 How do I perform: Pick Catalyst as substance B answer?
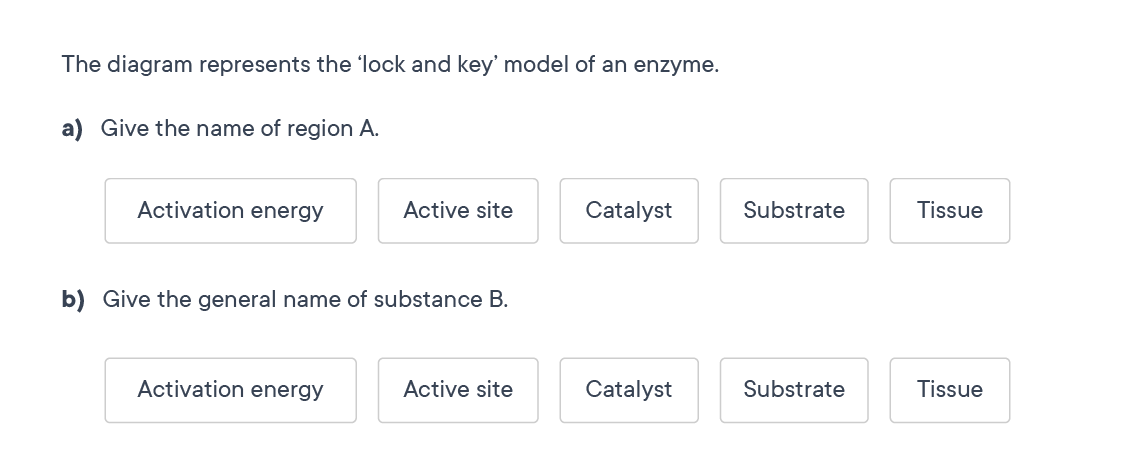629,390
